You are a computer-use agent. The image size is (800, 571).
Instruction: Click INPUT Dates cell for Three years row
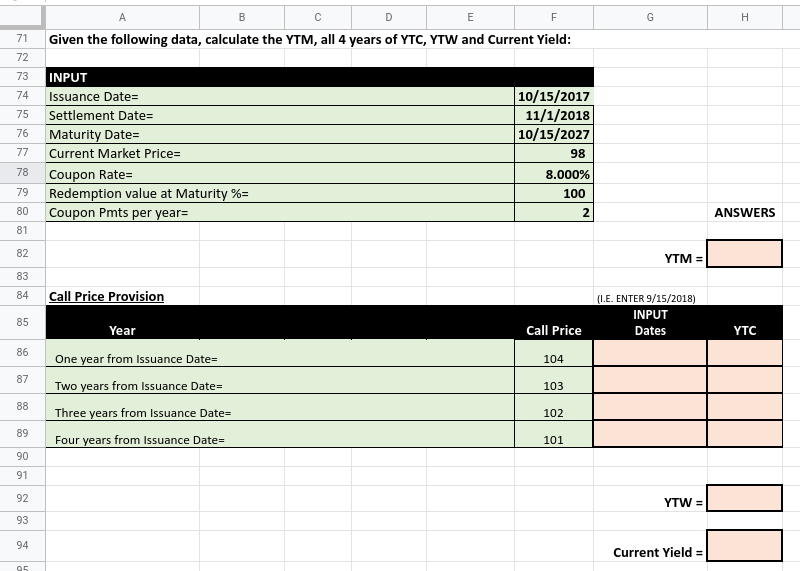tap(650, 407)
